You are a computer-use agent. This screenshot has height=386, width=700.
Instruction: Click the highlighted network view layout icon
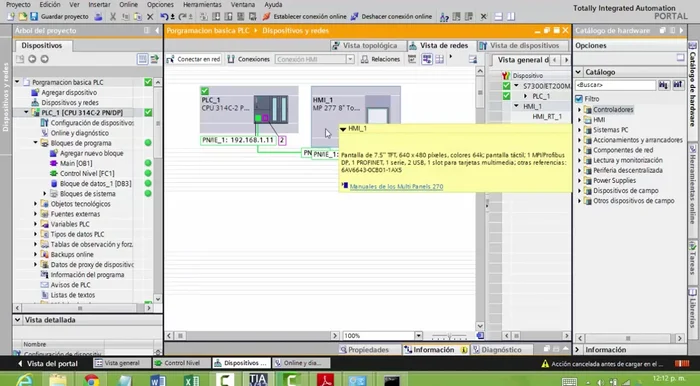[x=427, y=59]
